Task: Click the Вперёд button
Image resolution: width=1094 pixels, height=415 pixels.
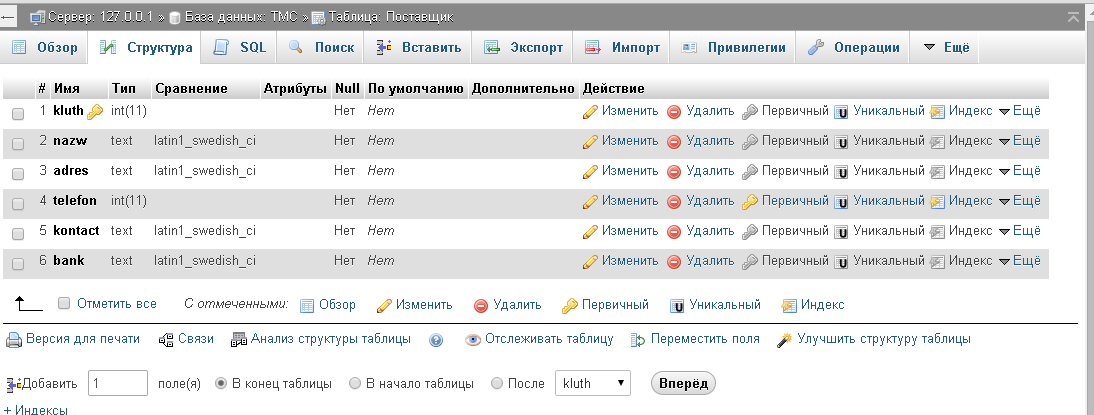Action: click(683, 383)
